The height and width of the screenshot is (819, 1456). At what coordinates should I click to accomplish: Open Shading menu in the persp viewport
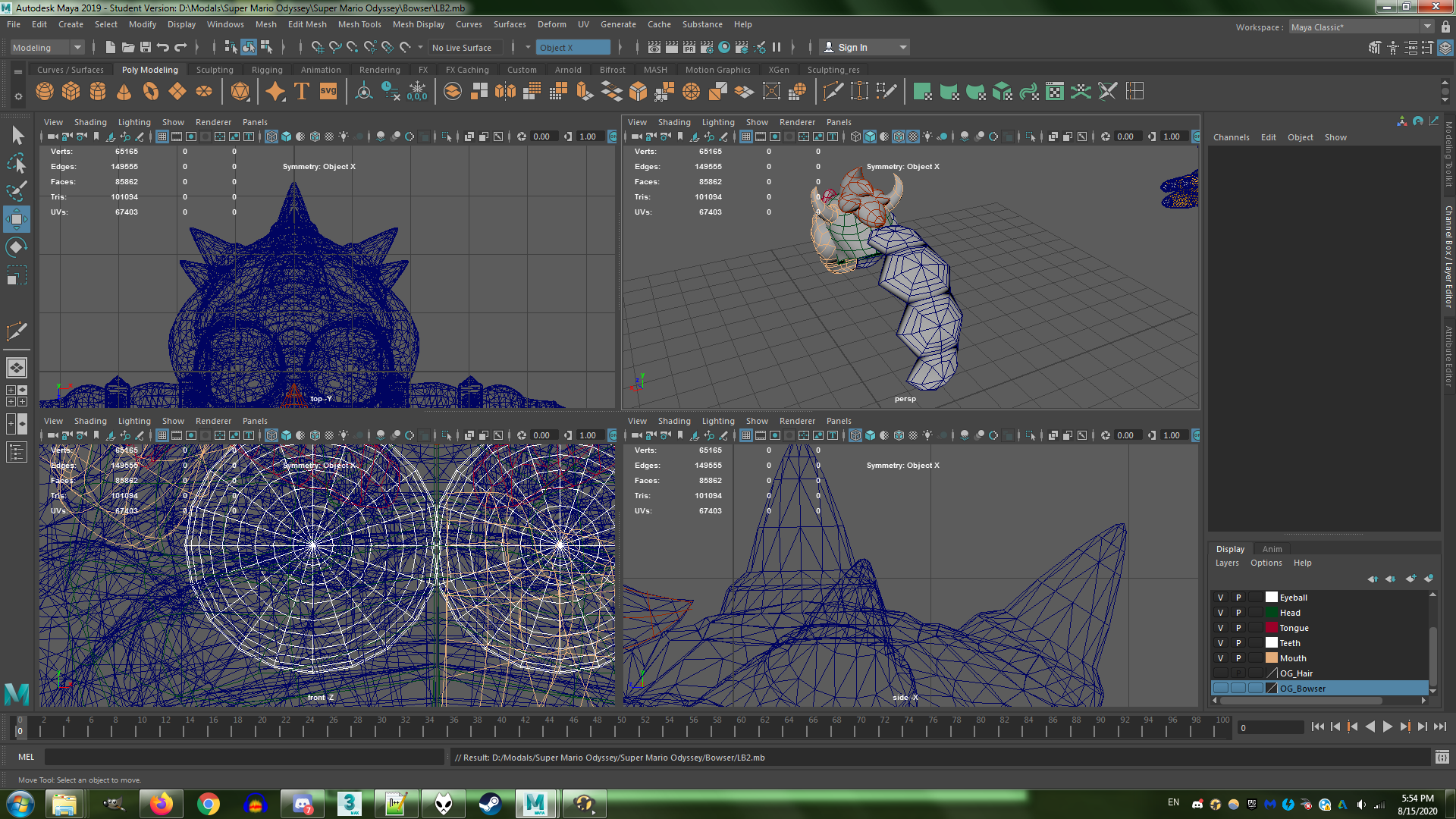tap(674, 122)
